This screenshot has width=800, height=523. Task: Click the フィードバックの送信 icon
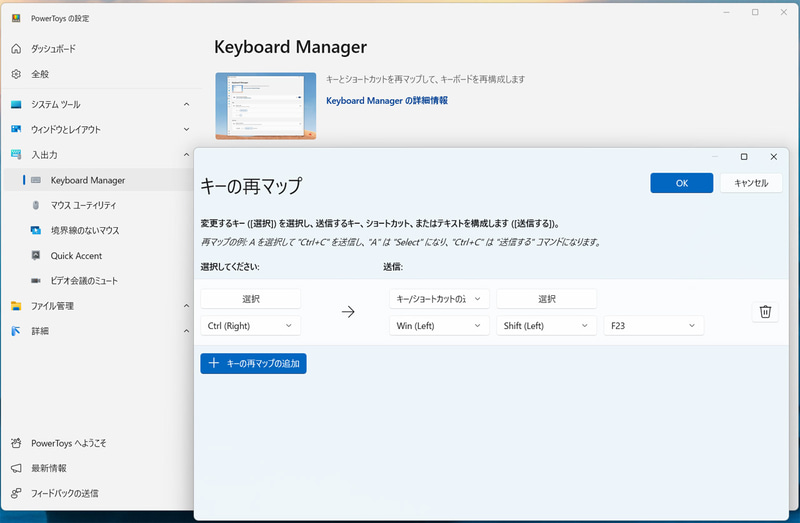[x=16, y=493]
